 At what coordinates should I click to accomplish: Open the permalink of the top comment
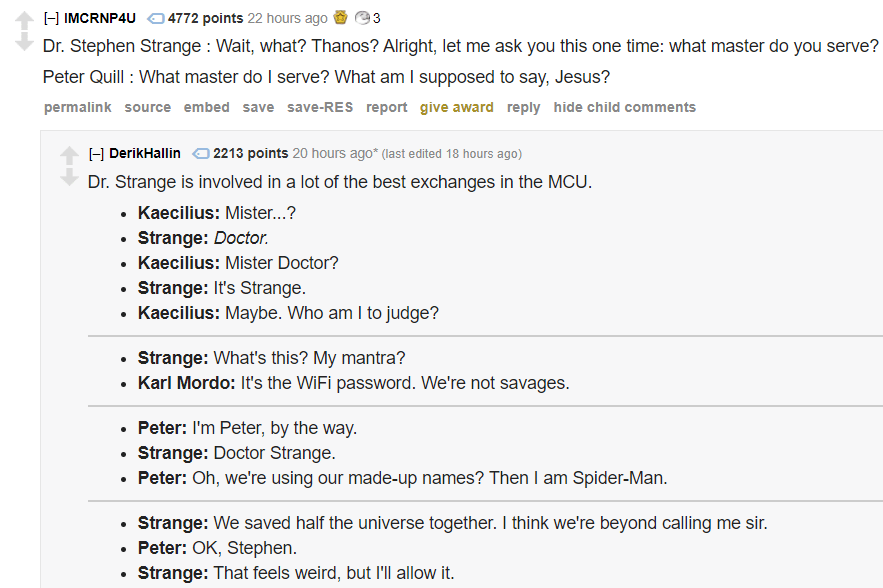pos(77,107)
